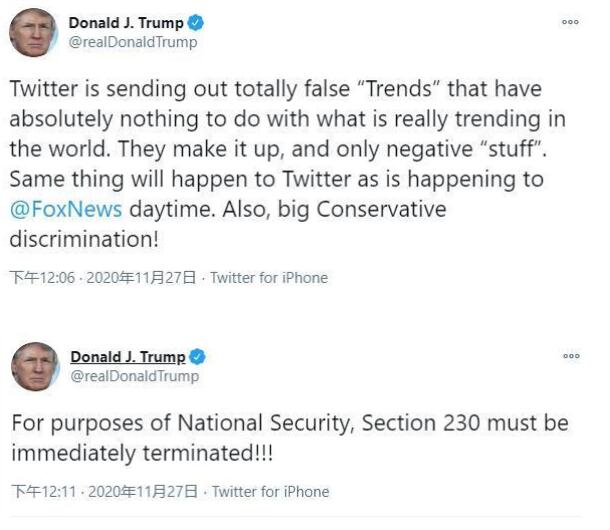Open the @realDonaldTrump handle in the first tweet
This screenshot has width=610, height=530.
pyautogui.click(x=133, y=42)
